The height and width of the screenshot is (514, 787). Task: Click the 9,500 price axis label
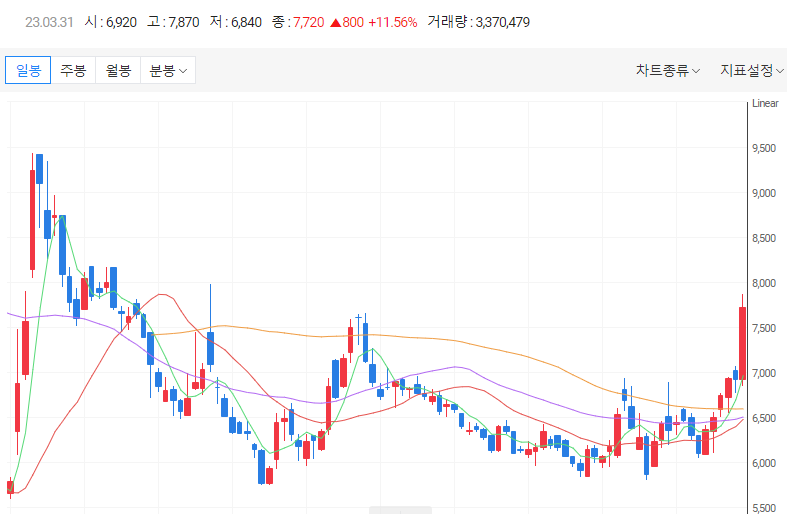pyautogui.click(x=764, y=148)
